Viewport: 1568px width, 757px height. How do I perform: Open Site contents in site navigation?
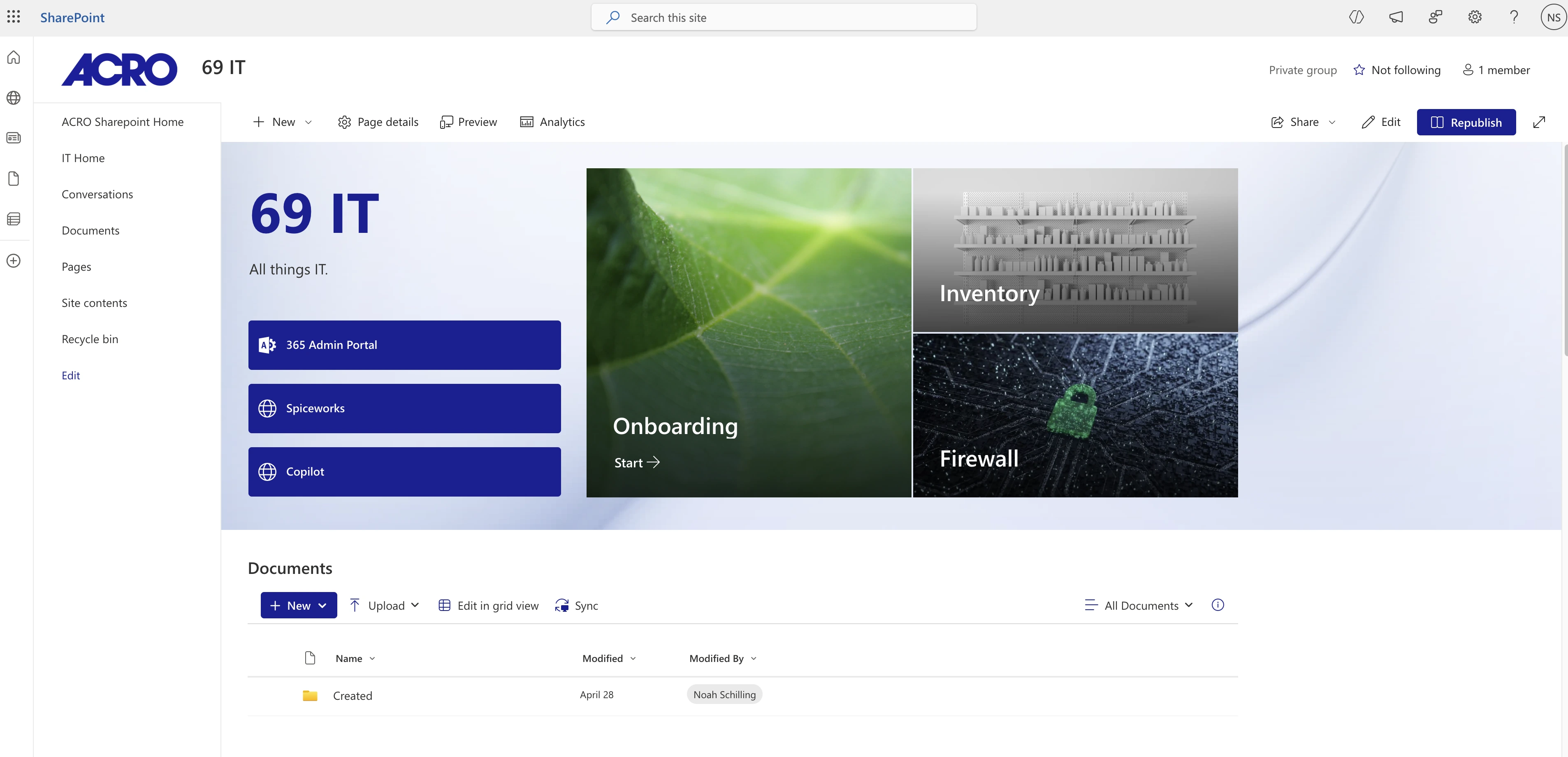(94, 303)
